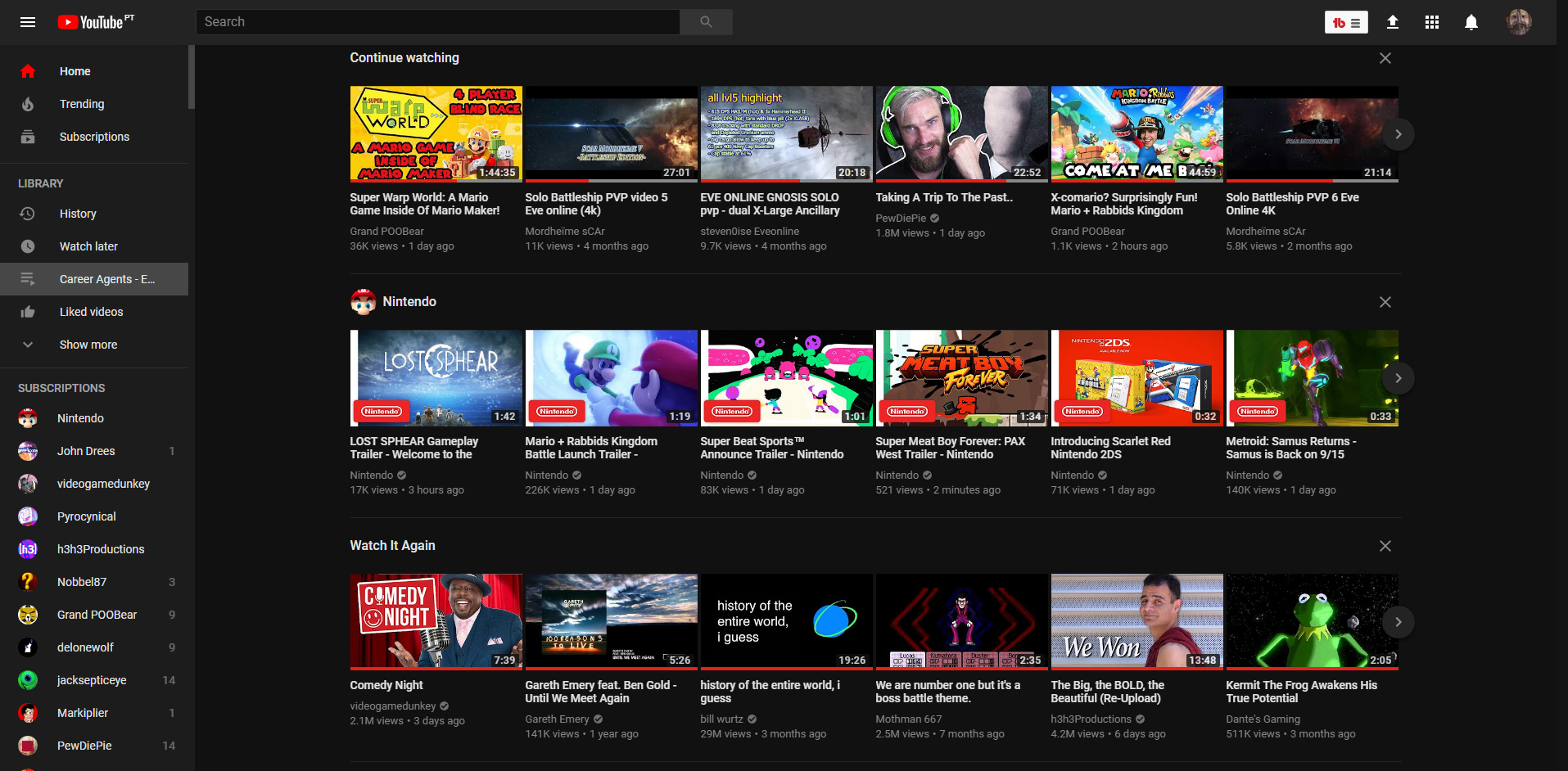Image resolution: width=1568 pixels, height=771 pixels.
Task: Click the upload video icon
Action: pos(1393,22)
